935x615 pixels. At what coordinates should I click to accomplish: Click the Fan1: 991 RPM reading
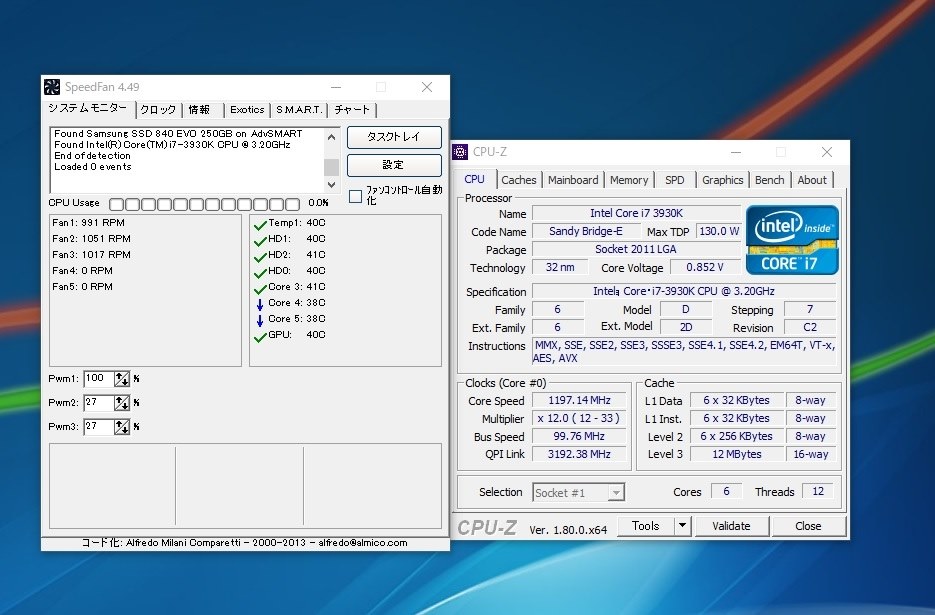(88, 222)
